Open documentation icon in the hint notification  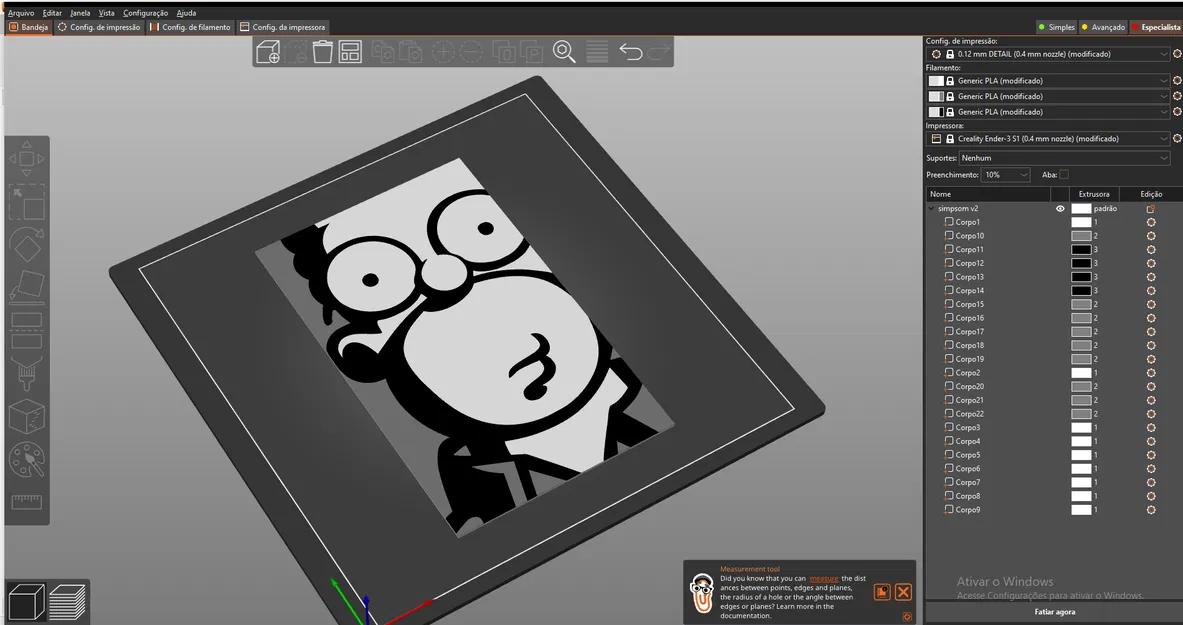pyautogui.click(x=882, y=592)
